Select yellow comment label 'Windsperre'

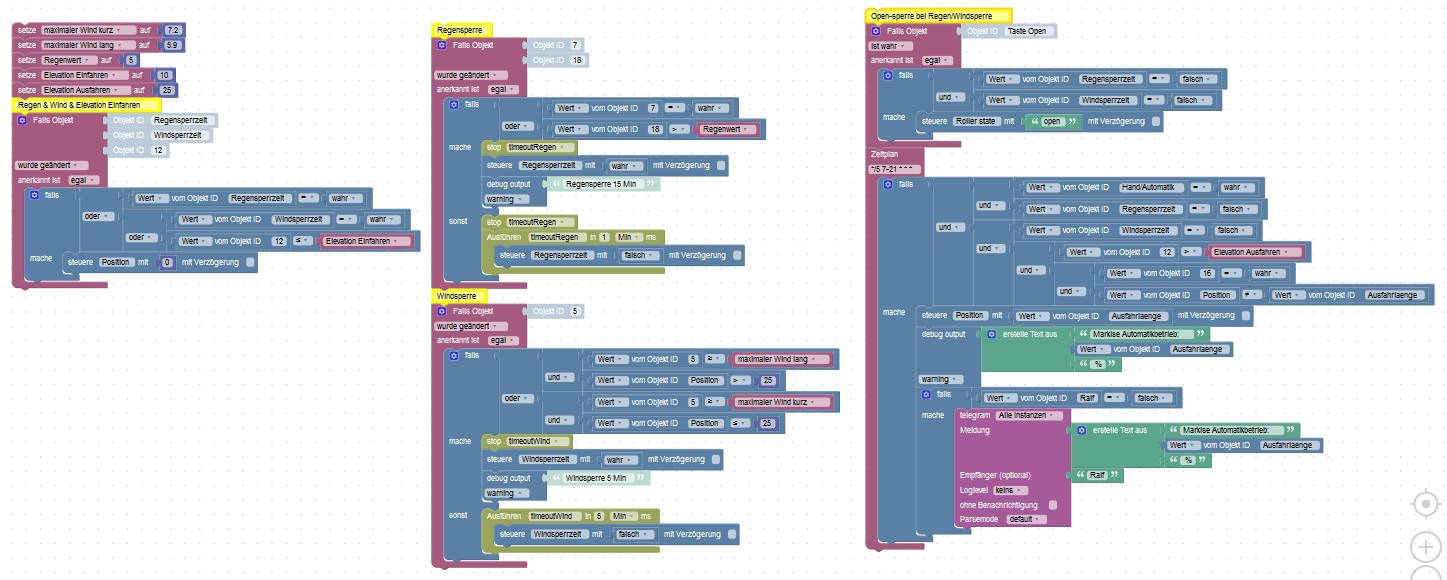pyautogui.click(x=459, y=296)
